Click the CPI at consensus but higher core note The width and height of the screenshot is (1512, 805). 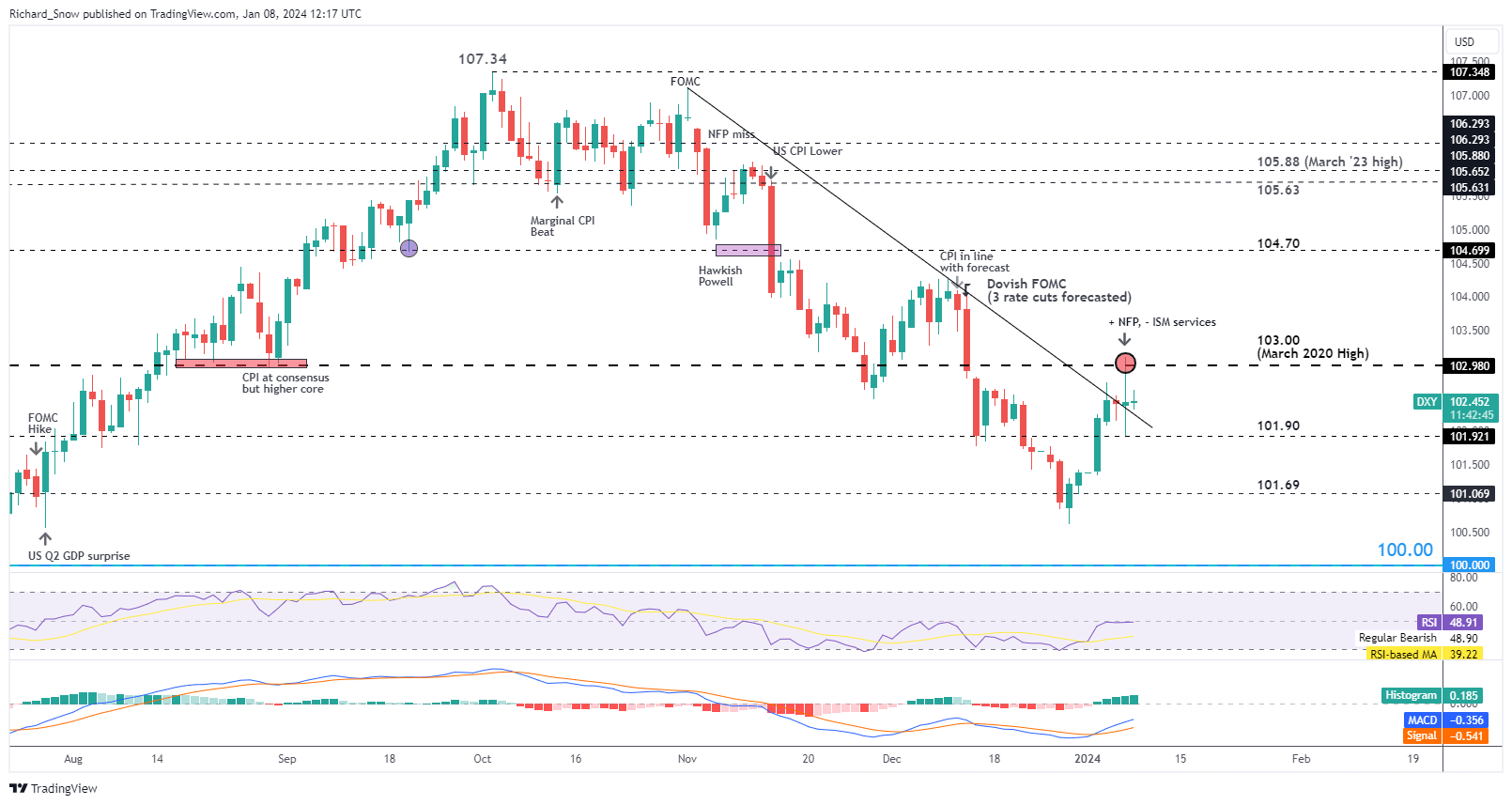pyautogui.click(x=285, y=383)
